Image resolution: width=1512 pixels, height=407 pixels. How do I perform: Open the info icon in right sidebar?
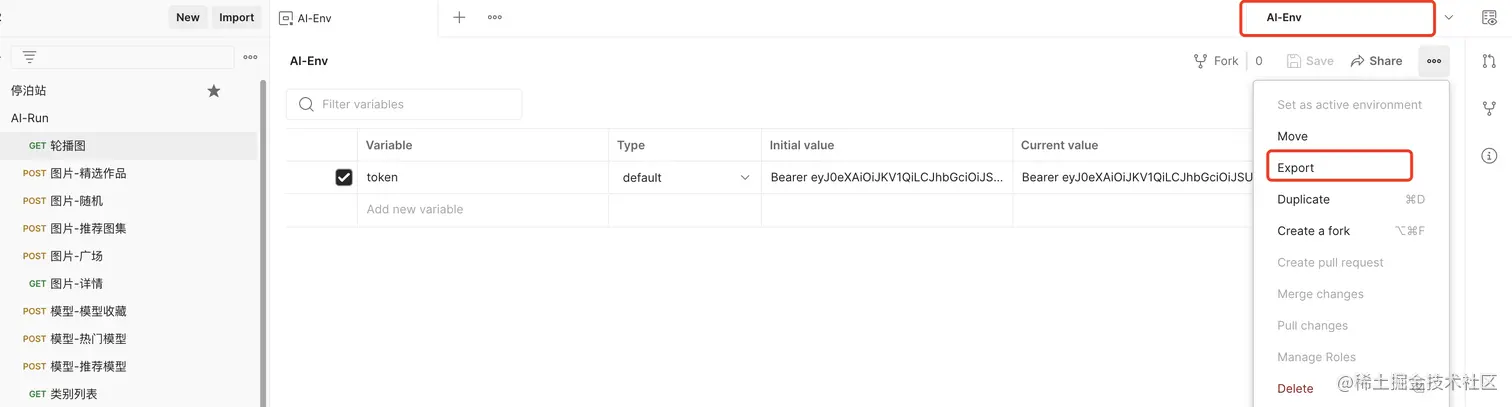coord(1489,155)
